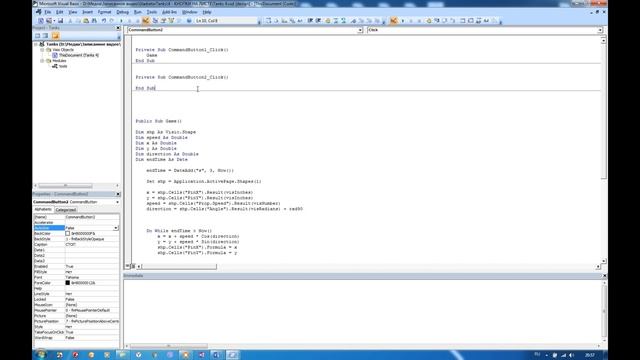Viewport: 640px width, 360px height.
Task: Open the AutoSize value dropdown arrow
Action: (116, 228)
